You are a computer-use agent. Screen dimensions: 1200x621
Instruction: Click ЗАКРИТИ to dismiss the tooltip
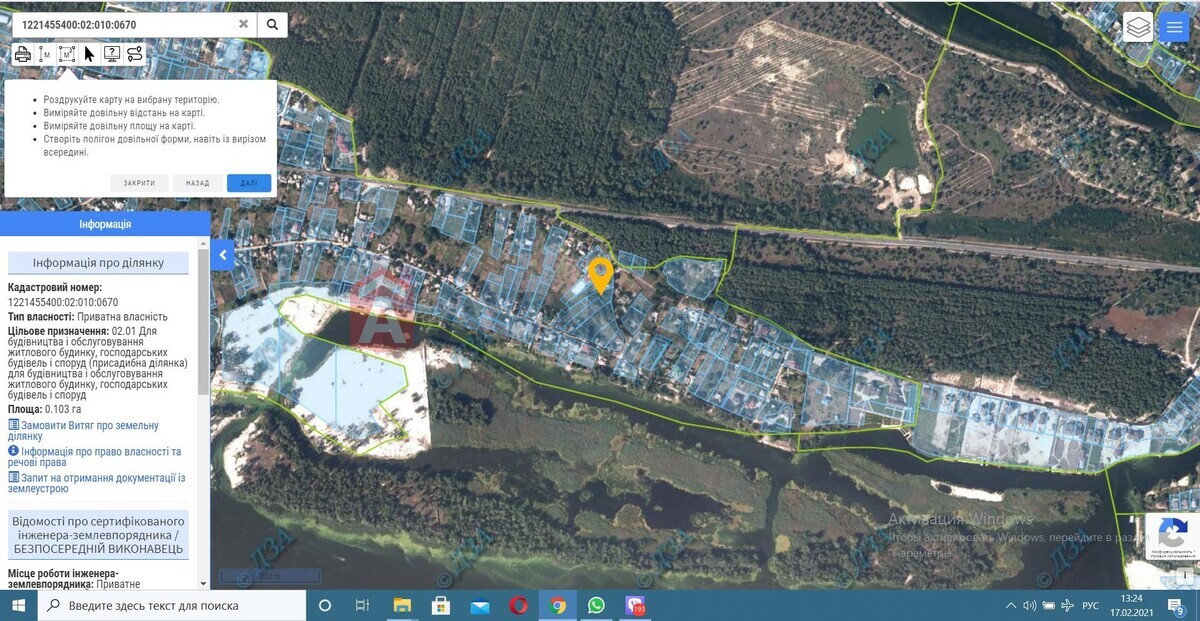coord(139,183)
